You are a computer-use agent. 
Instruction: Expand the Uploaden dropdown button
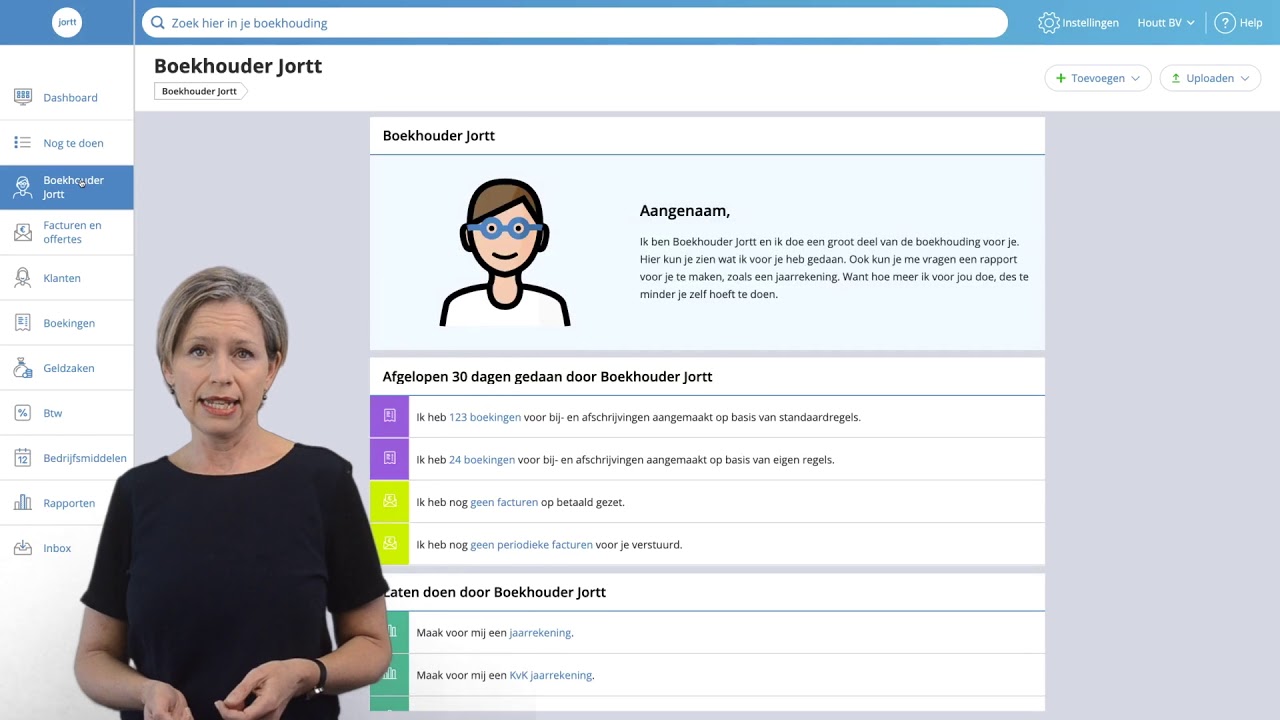tap(1210, 78)
